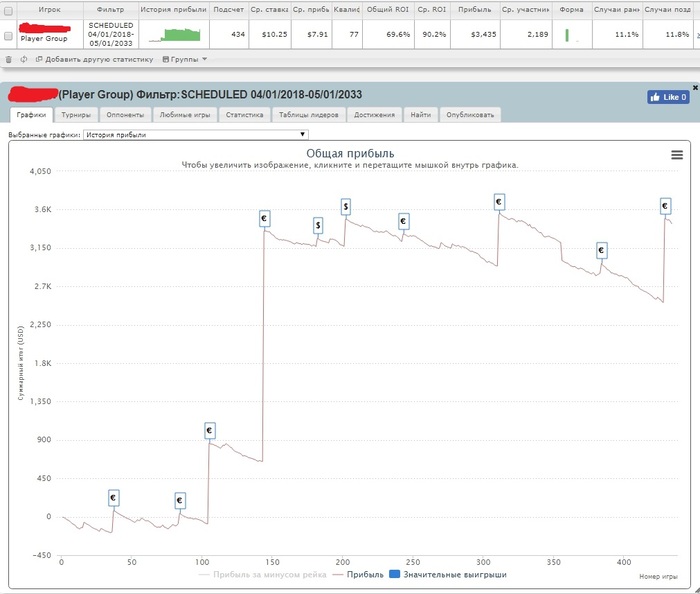Sort by the Прибыль column header
The image size is (700, 594).
(475, 9)
